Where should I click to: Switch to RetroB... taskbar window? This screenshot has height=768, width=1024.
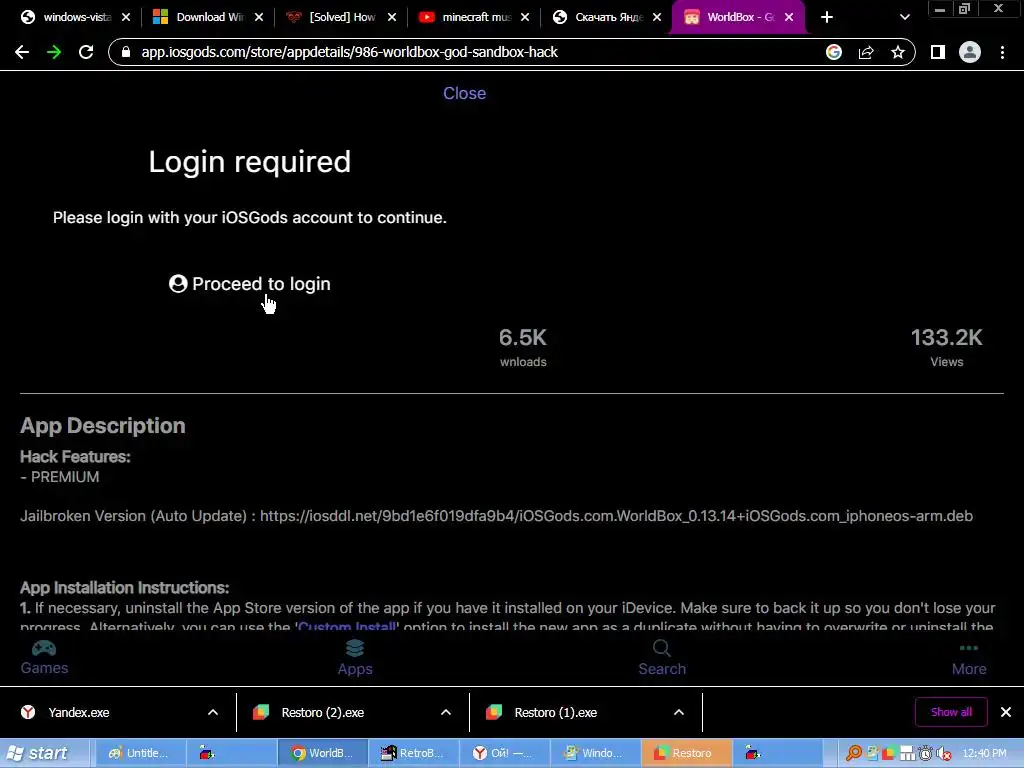click(x=413, y=754)
